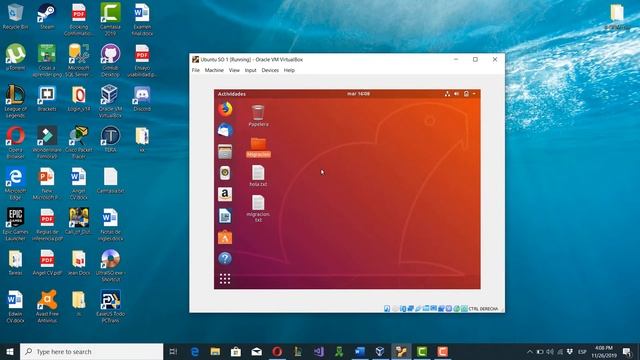
Task: Select the uTorrent desktop shortcut
Action: pos(15,57)
